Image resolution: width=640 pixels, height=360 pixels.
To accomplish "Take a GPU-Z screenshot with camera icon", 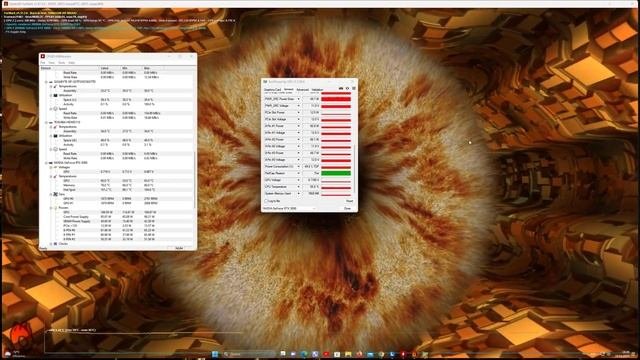I will pos(341,88).
